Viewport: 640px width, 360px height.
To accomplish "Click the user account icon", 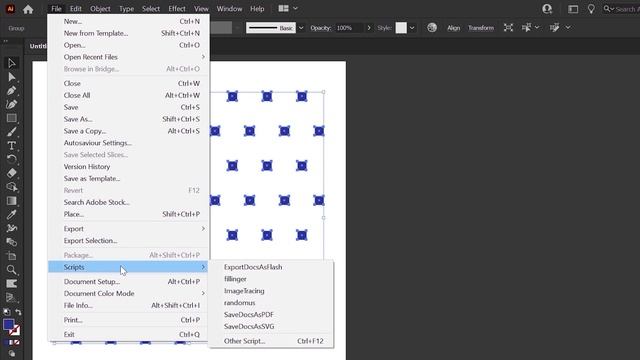I will pos(547,9).
